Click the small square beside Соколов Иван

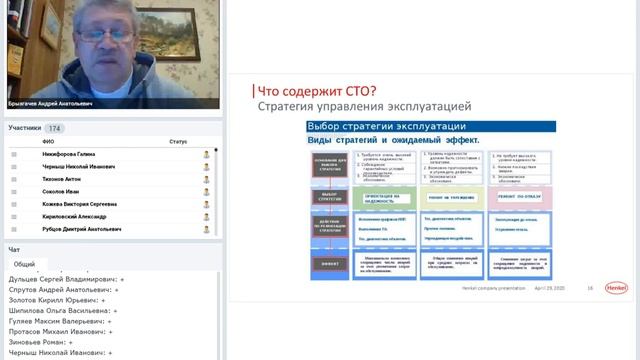(14, 192)
